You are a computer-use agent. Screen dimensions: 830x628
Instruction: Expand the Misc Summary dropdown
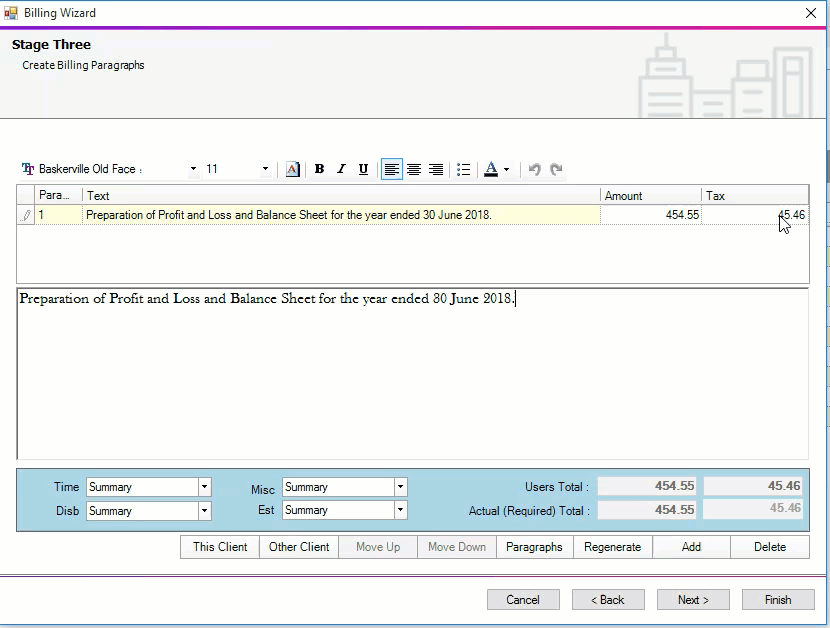400,487
